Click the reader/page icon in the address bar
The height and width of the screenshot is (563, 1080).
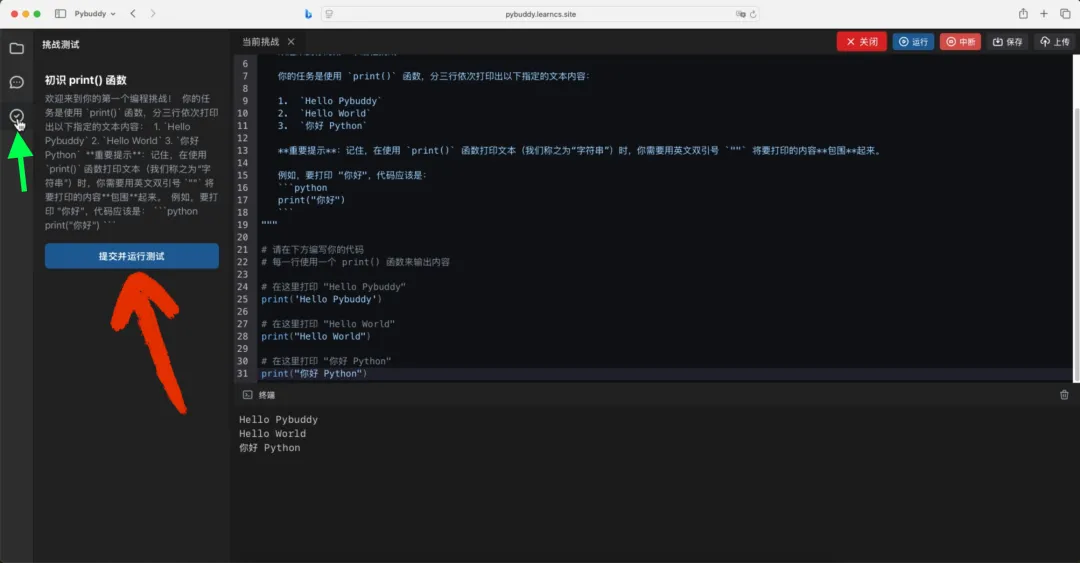(x=329, y=14)
